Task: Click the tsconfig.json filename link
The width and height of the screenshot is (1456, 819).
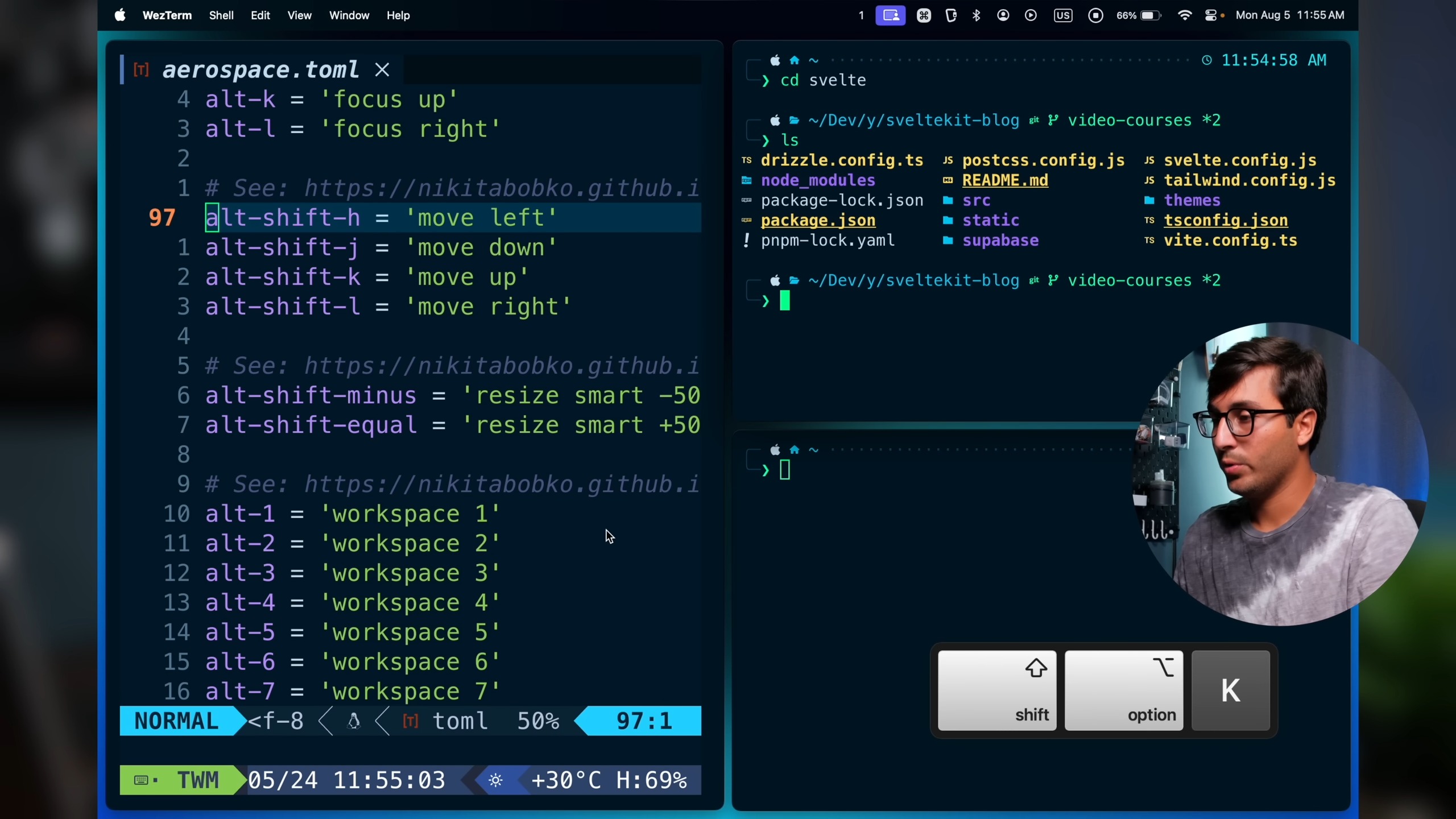Action: (1225, 221)
